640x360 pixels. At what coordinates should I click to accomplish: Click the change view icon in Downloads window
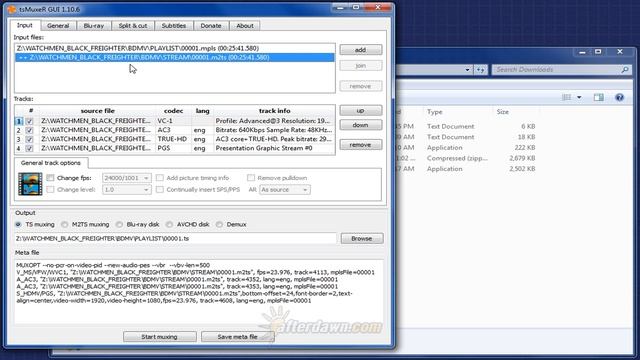coord(567,97)
